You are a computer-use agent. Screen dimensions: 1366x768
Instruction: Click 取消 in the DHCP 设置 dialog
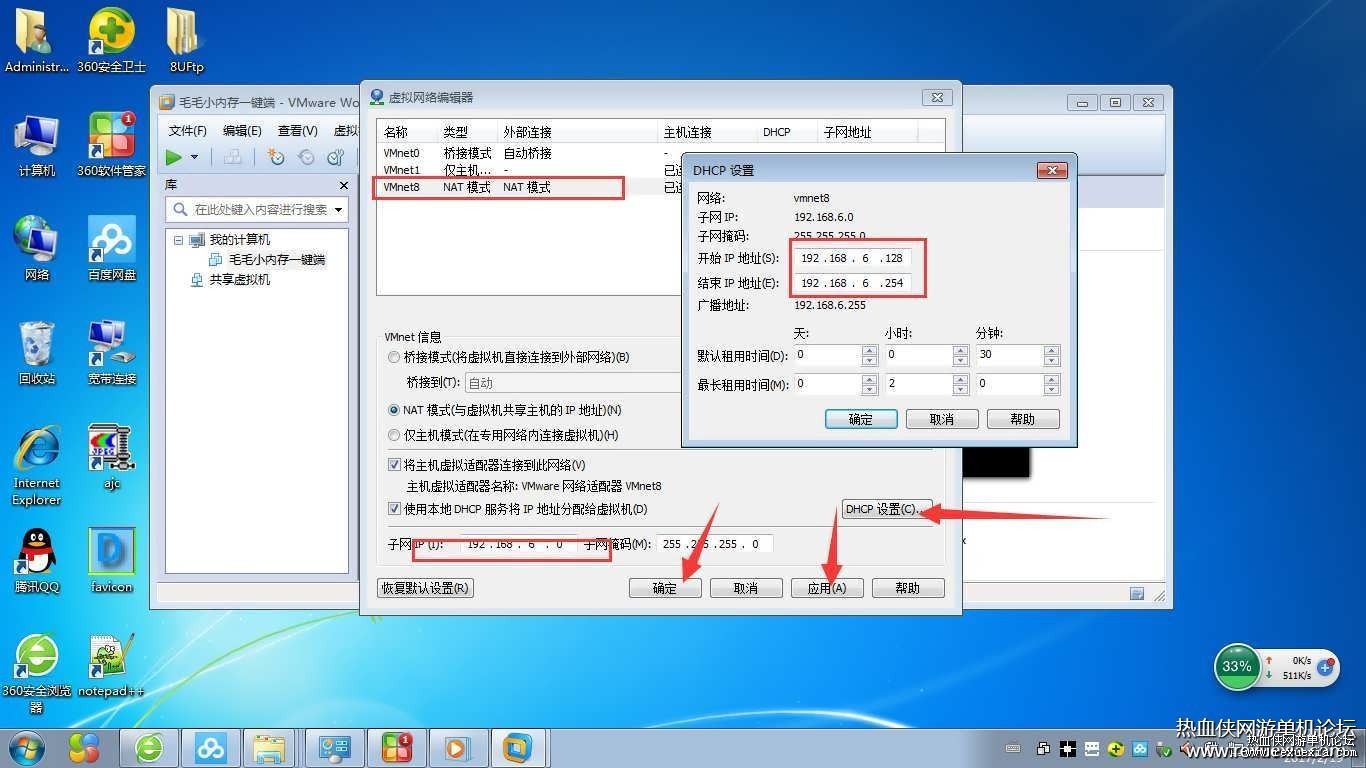(942, 419)
